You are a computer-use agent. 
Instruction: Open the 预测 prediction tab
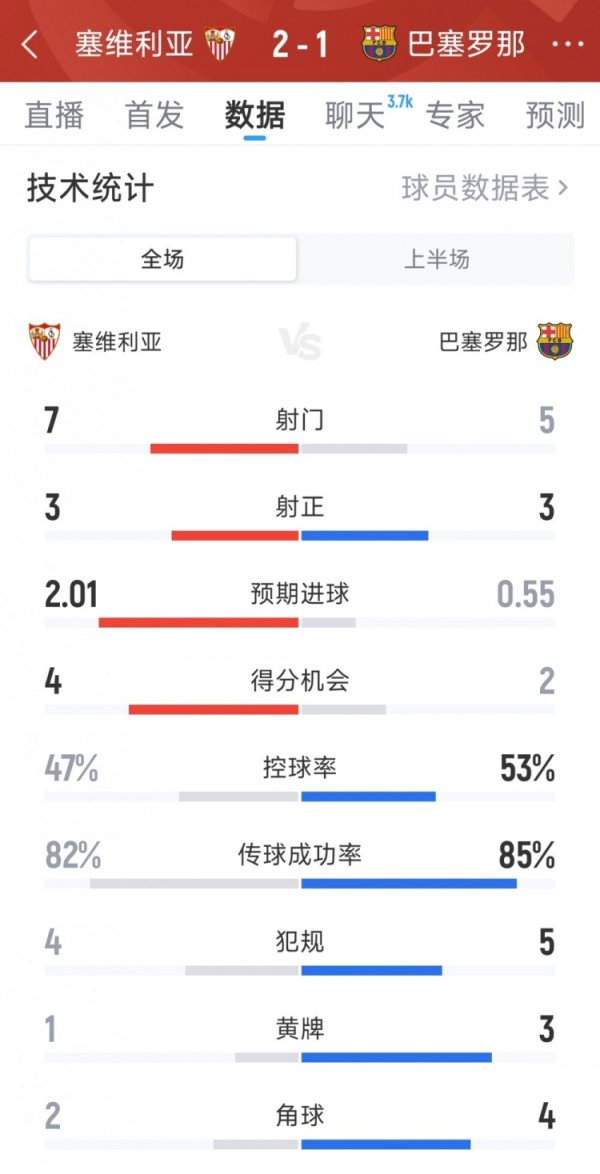(x=556, y=115)
